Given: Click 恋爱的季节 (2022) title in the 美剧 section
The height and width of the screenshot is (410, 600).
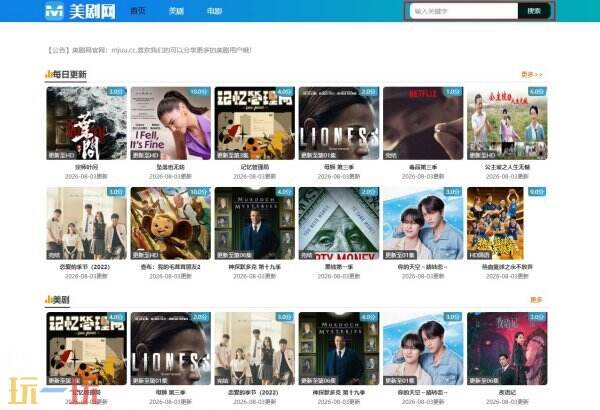Looking at the screenshot, I should coord(253,392).
